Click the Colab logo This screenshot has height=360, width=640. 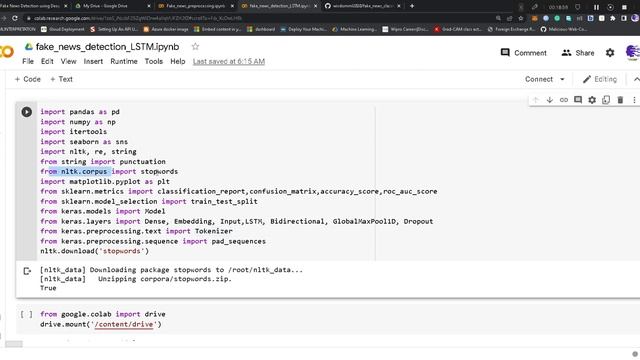tap(7, 52)
